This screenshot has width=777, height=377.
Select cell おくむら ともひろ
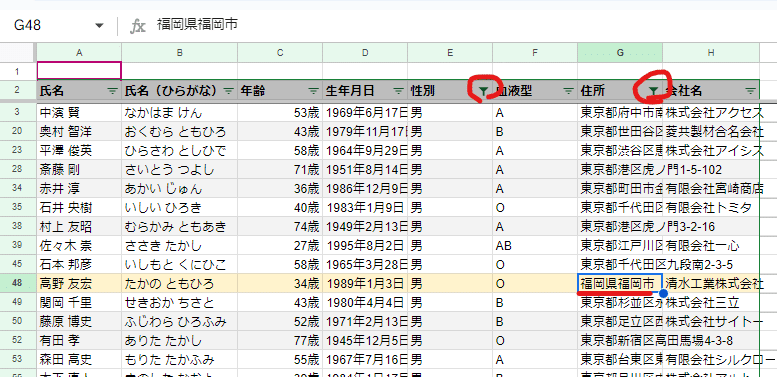click(179, 132)
